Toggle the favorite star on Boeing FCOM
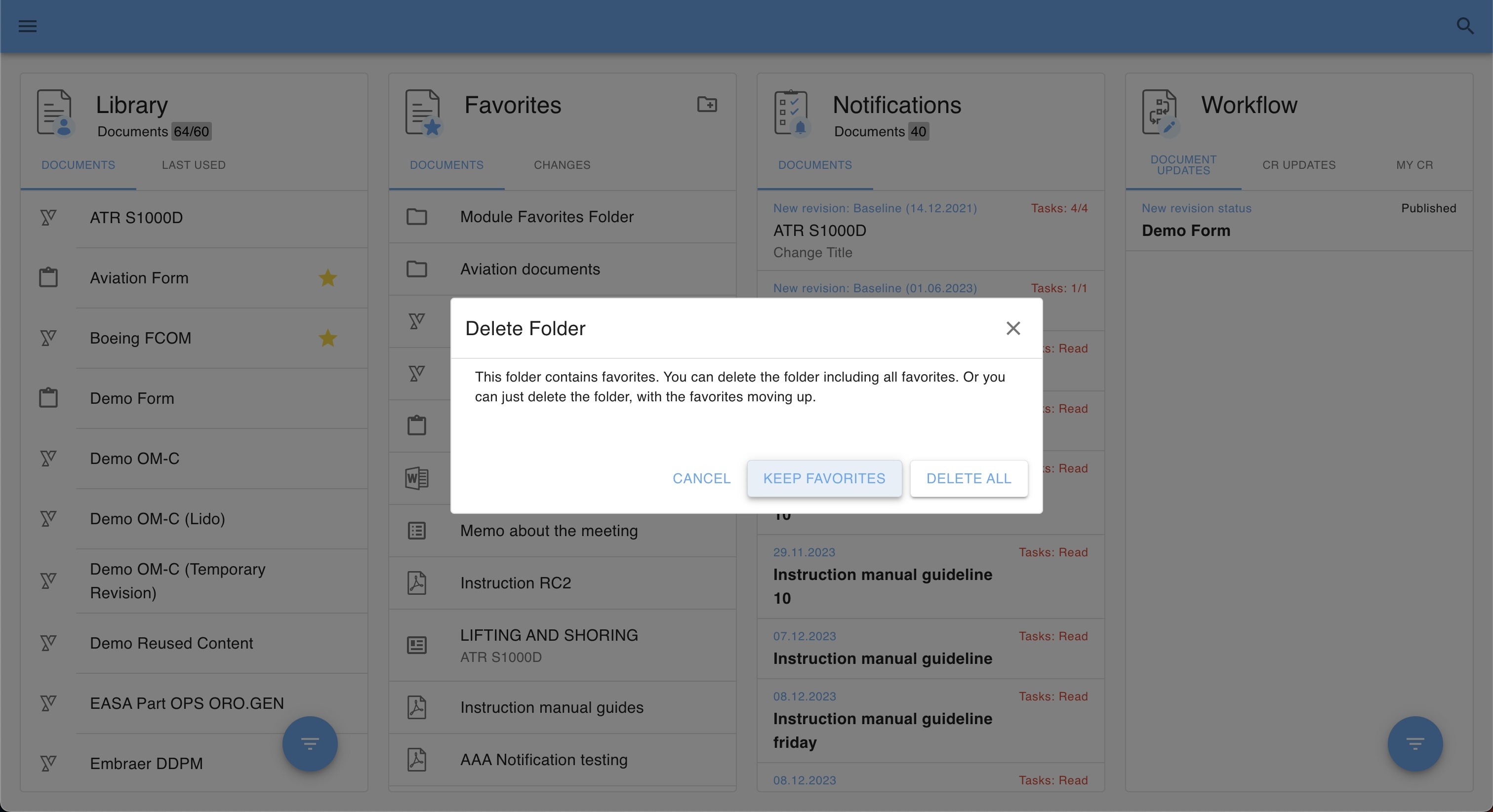Viewport: 1493px width, 812px height. (x=327, y=338)
